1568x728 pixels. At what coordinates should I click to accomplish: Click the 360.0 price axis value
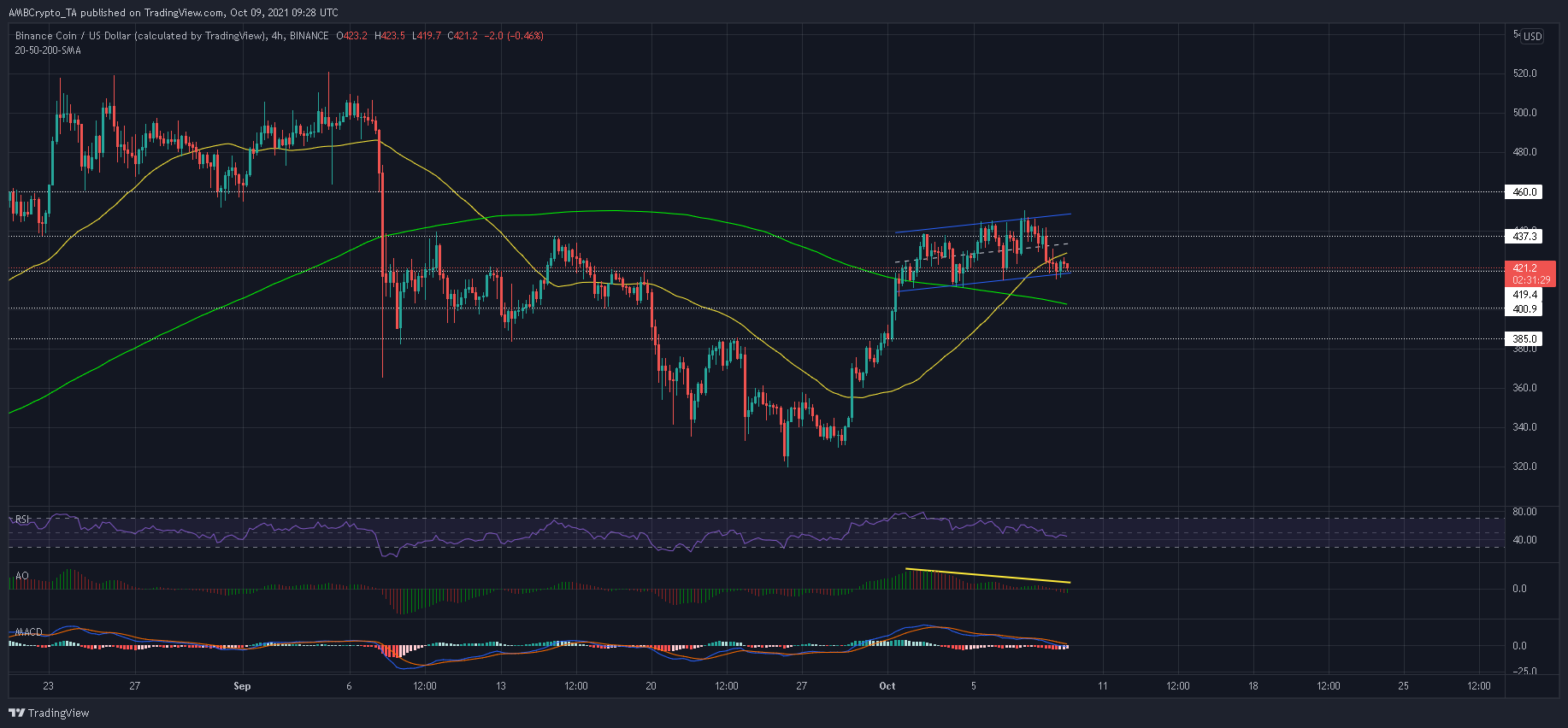[1525, 388]
